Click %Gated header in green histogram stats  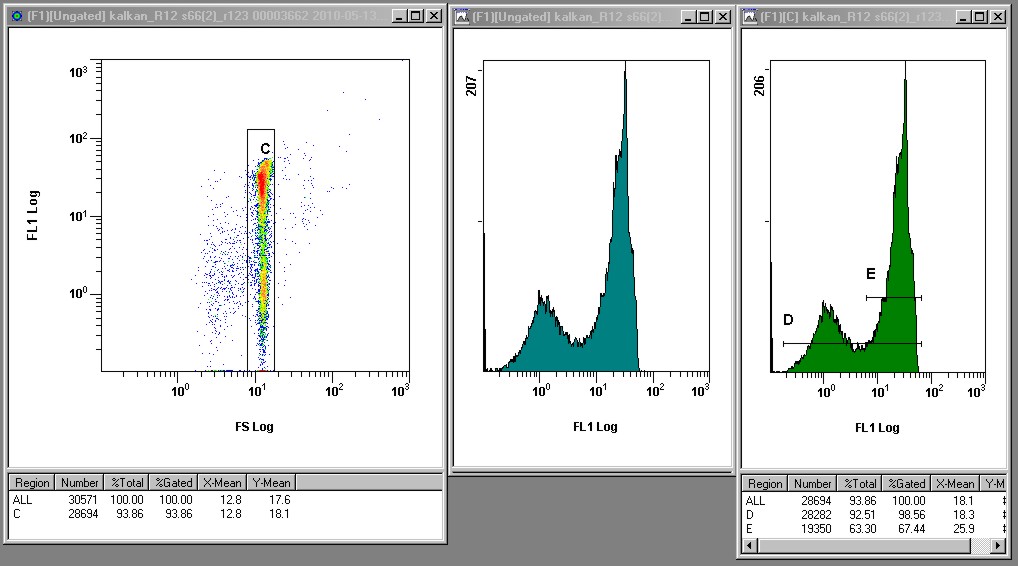point(907,483)
